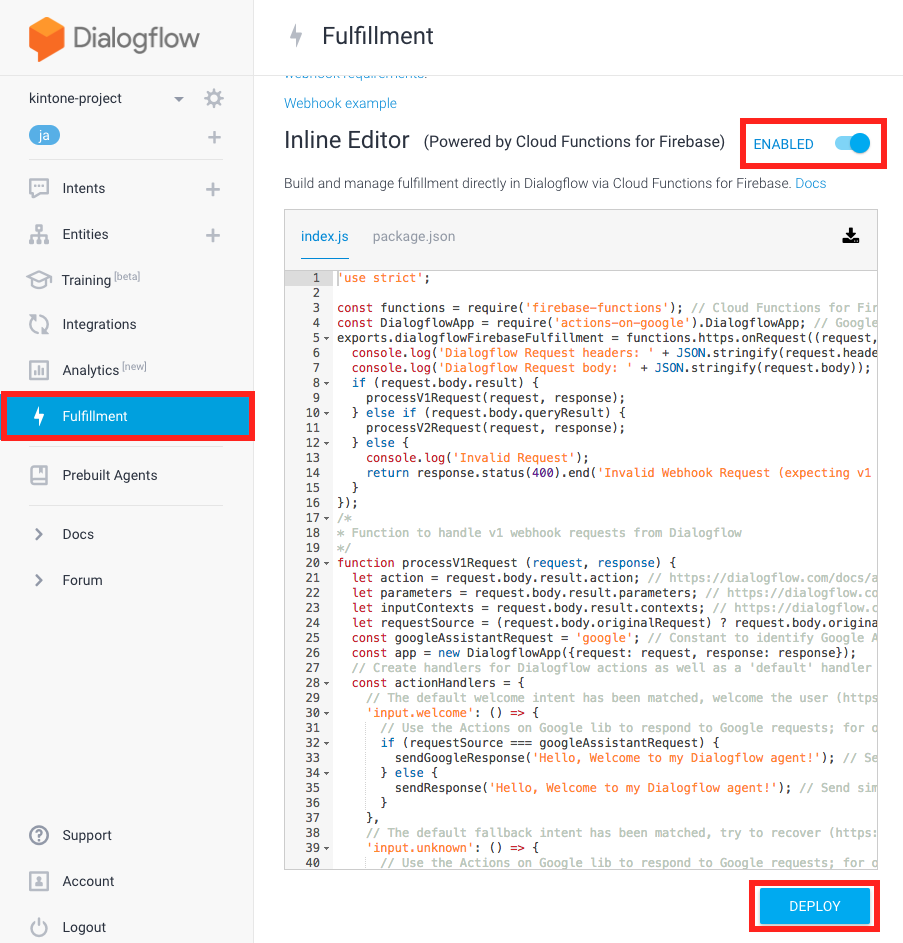
Task: Click the Fulfillment lightning bolt sidebar icon
Action: pyautogui.click(x=39, y=416)
